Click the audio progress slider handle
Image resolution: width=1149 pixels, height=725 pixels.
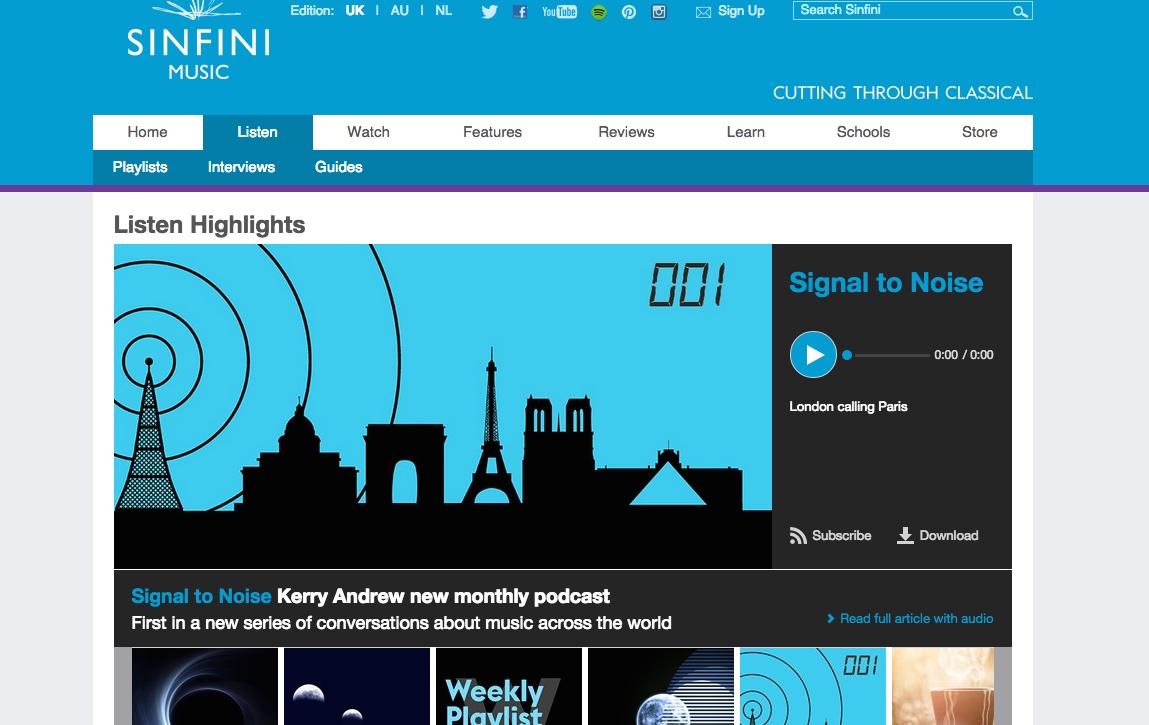[x=847, y=355]
